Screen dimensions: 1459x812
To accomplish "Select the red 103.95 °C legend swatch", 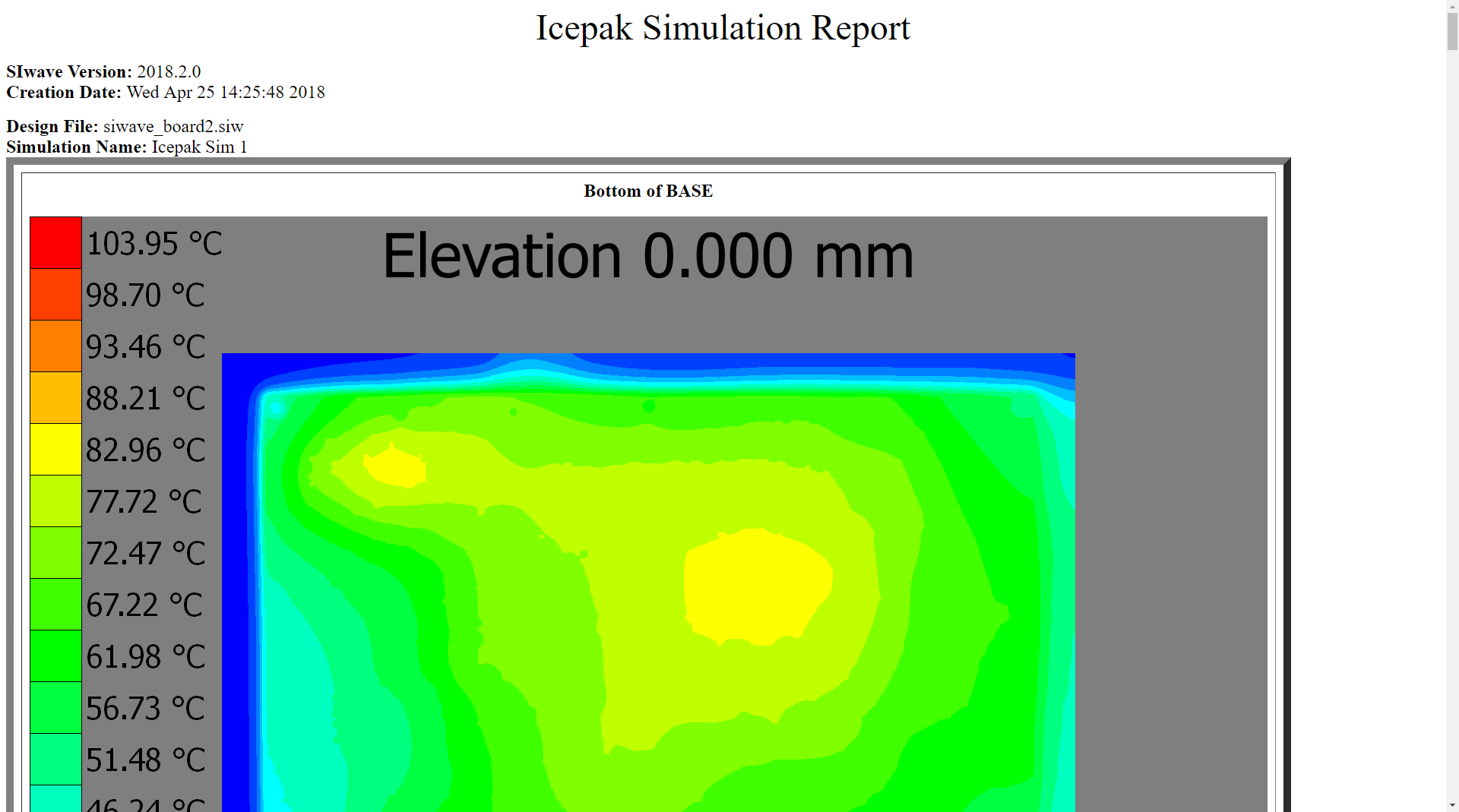I will tap(55, 243).
